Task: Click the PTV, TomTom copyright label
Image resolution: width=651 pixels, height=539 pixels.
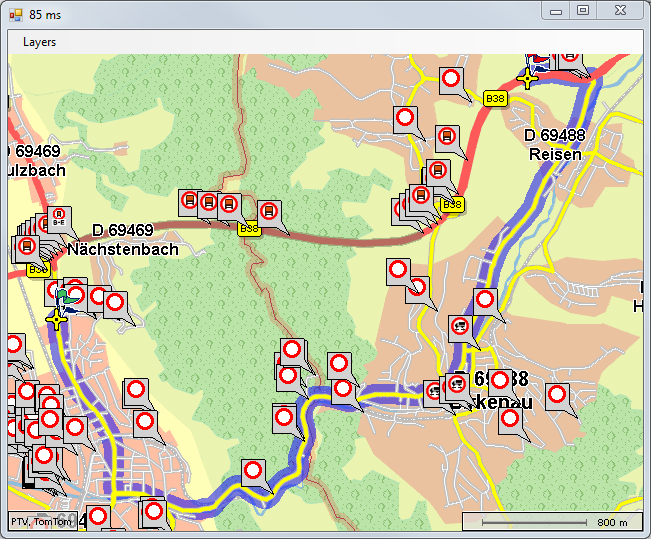Action: (40, 522)
